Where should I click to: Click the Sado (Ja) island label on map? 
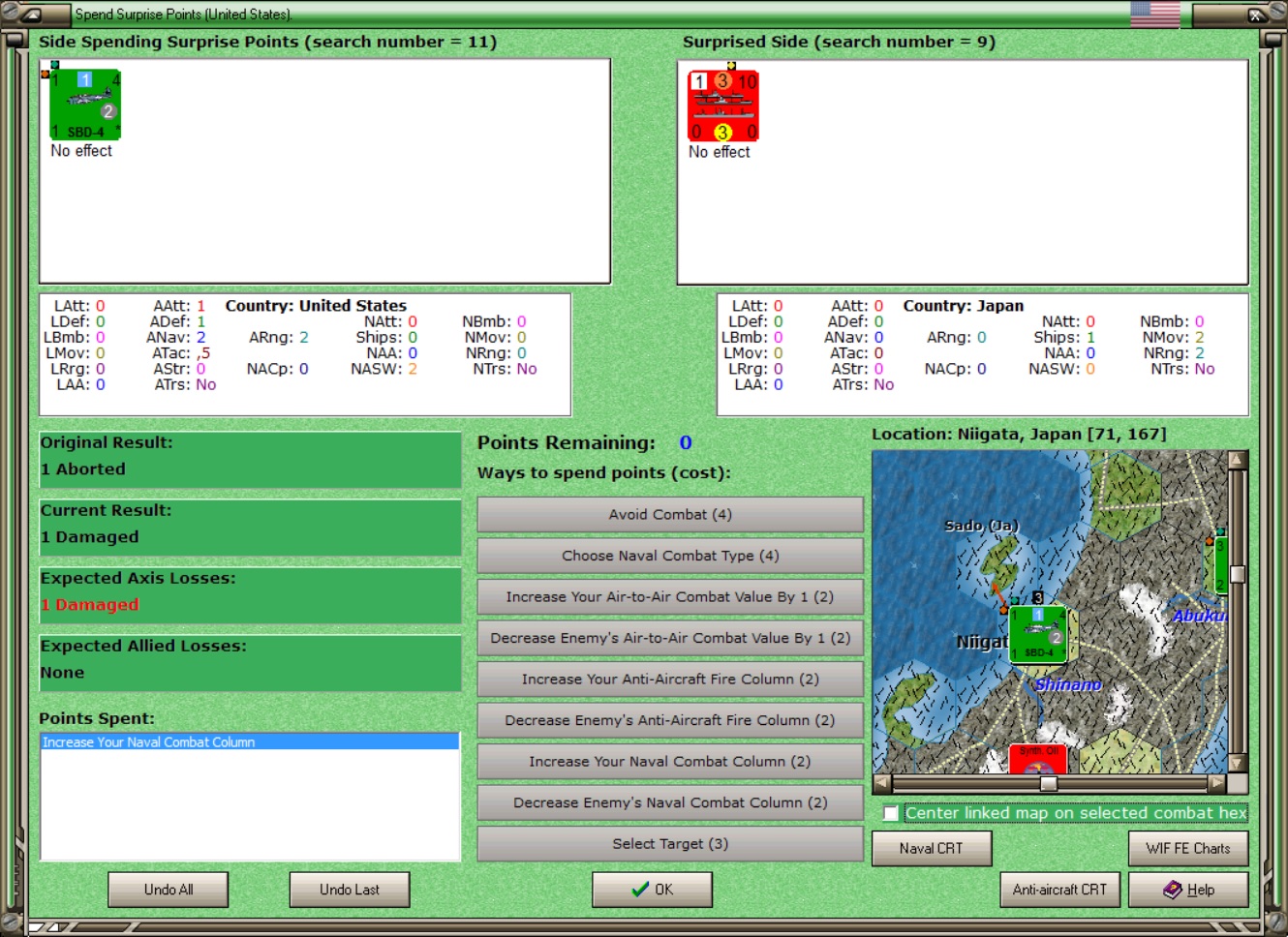[x=982, y=526]
